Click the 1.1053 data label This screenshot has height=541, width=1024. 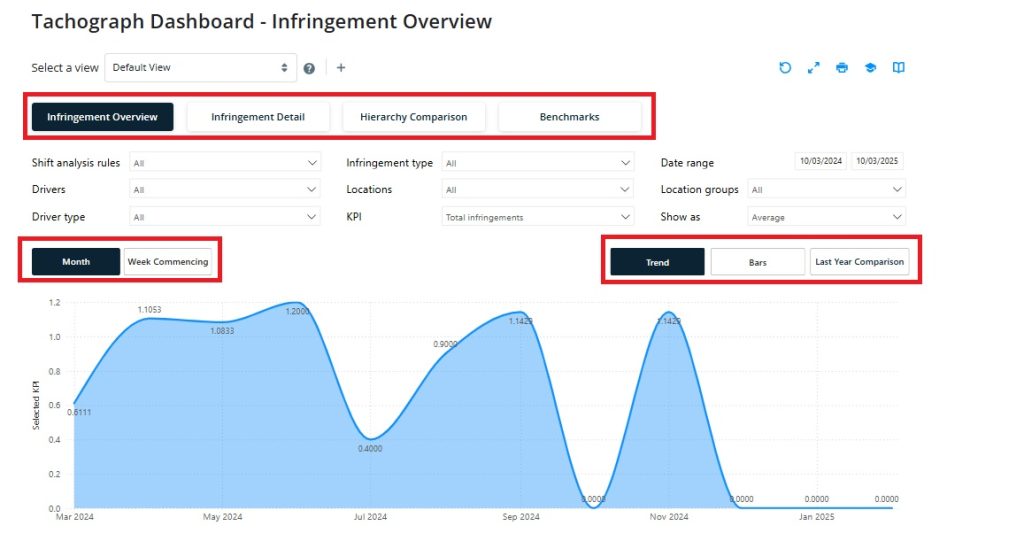[150, 310]
